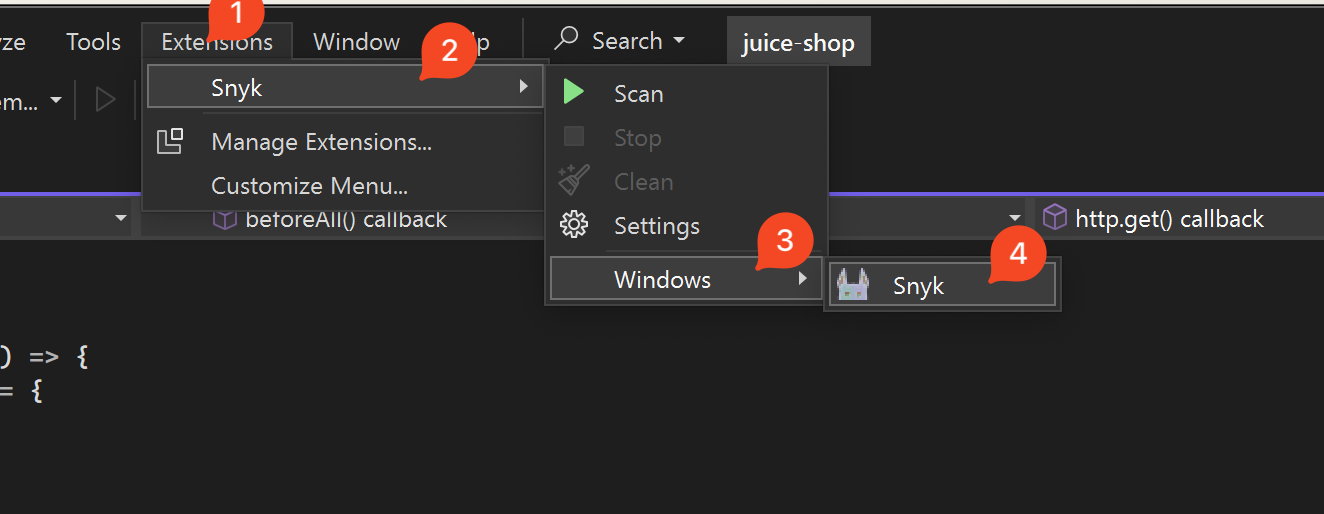Open the Extensions menu
The height and width of the screenshot is (514, 1324).
pos(217,42)
